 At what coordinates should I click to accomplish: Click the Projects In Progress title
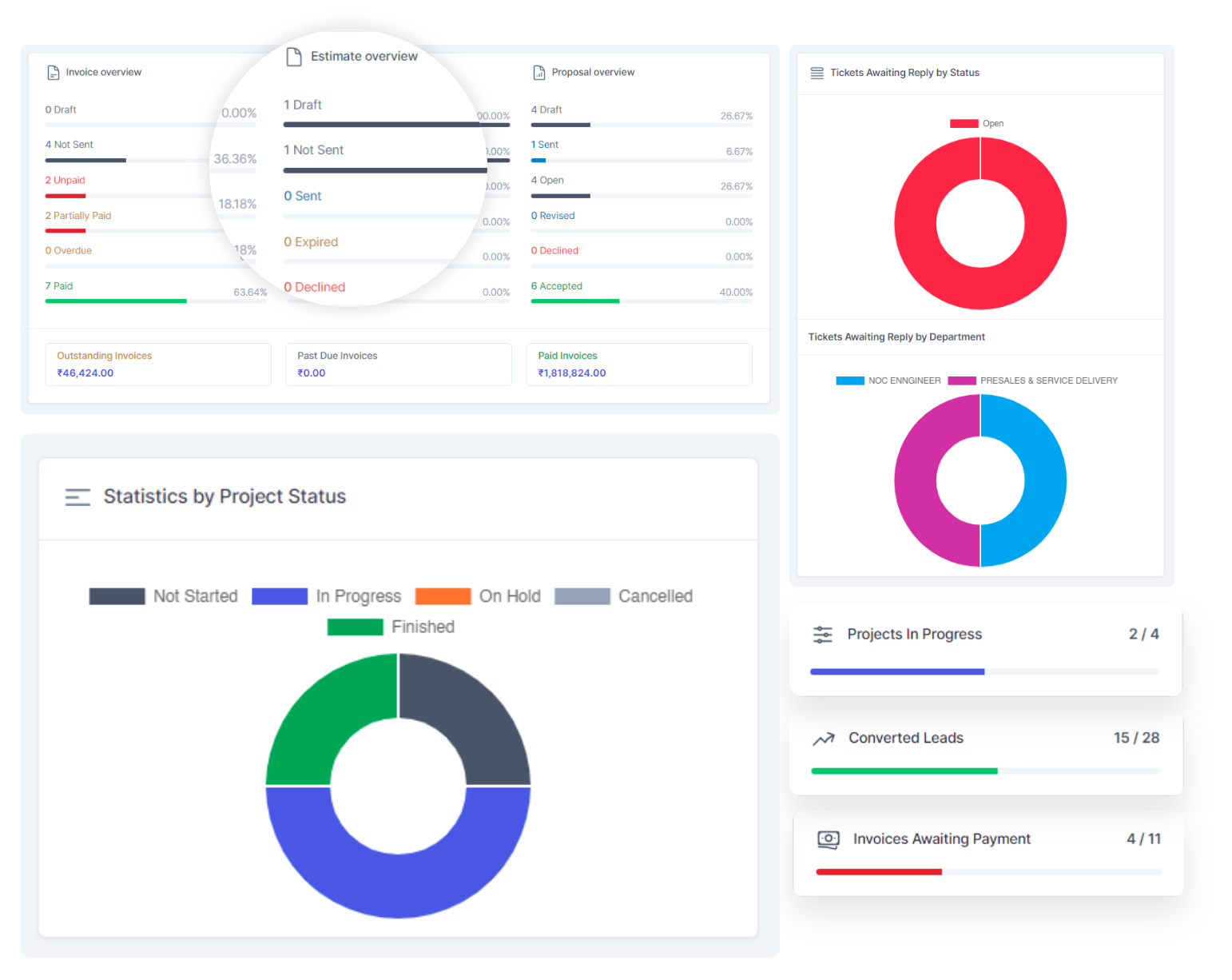[914, 635]
